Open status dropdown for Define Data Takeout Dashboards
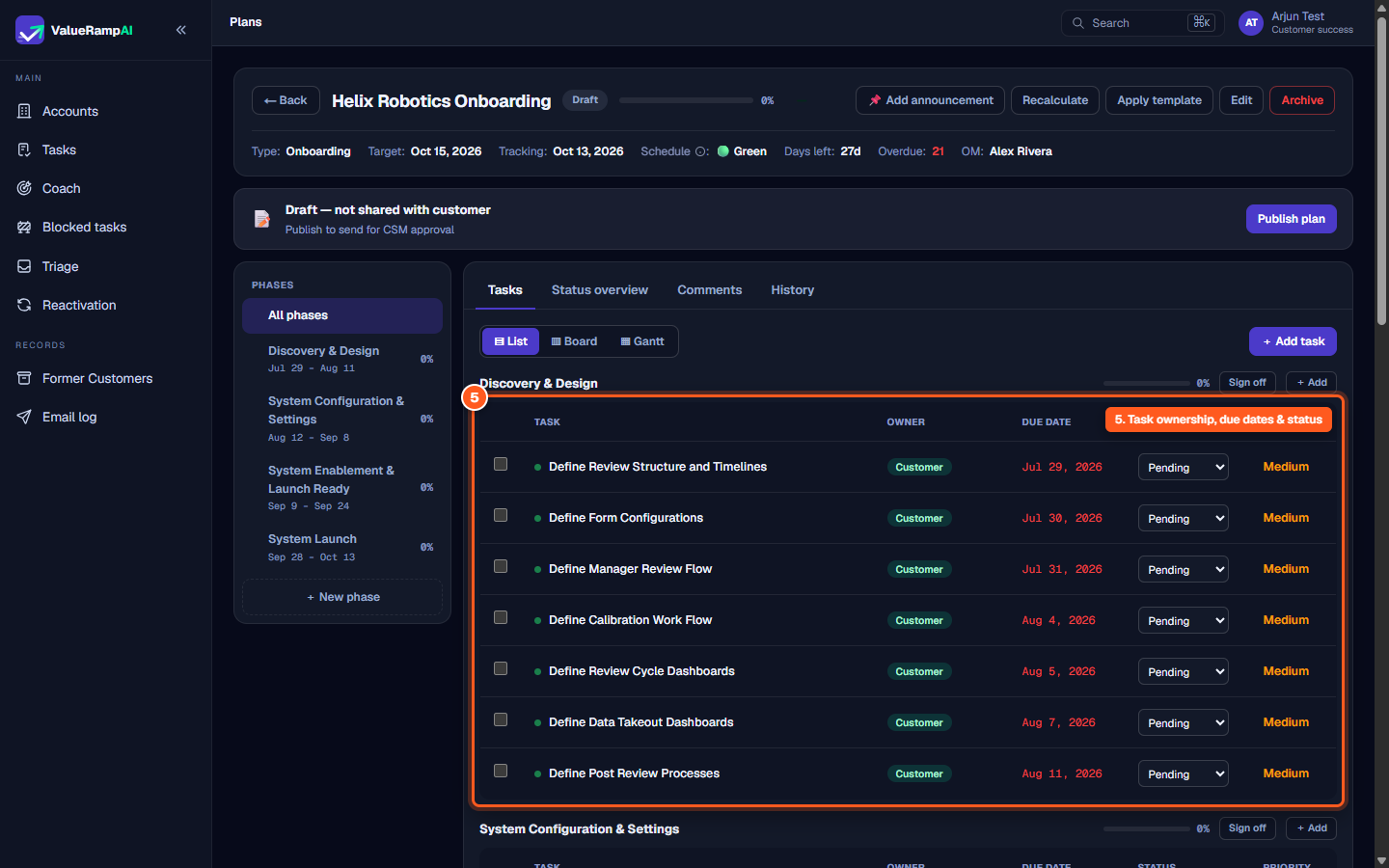This screenshot has width=1389, height=868. tap(1184, 723)
